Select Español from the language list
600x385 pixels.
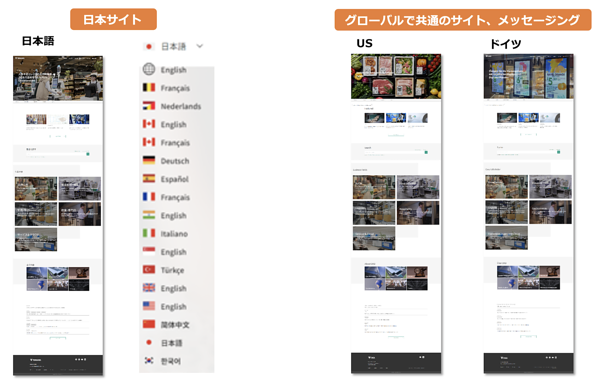[174, 179]
